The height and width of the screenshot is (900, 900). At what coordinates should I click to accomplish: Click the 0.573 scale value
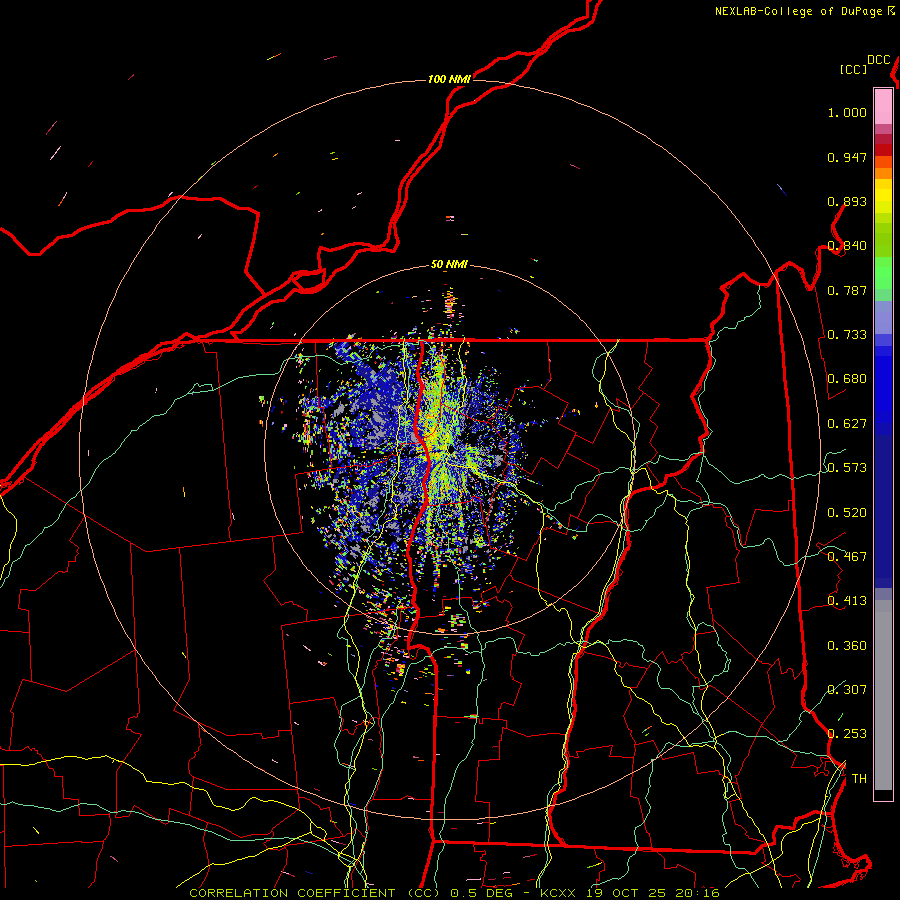click(x=847, y=468)
